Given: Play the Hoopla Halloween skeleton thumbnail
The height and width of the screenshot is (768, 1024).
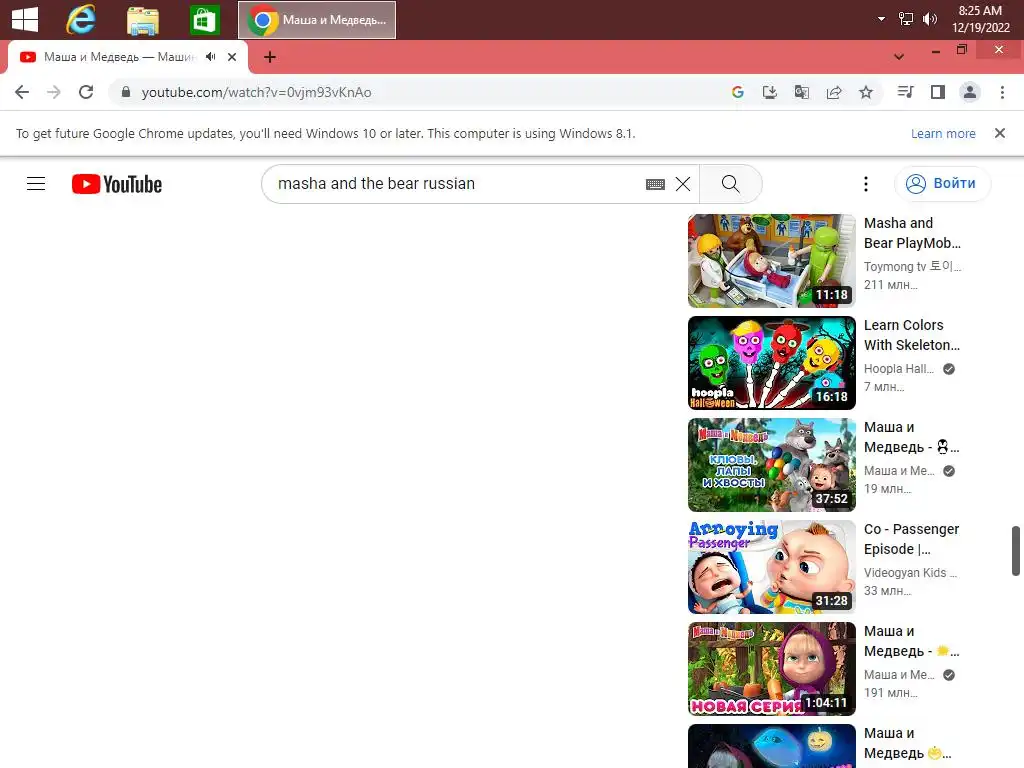Looking at the screenshot, I should tap(771, 362).
